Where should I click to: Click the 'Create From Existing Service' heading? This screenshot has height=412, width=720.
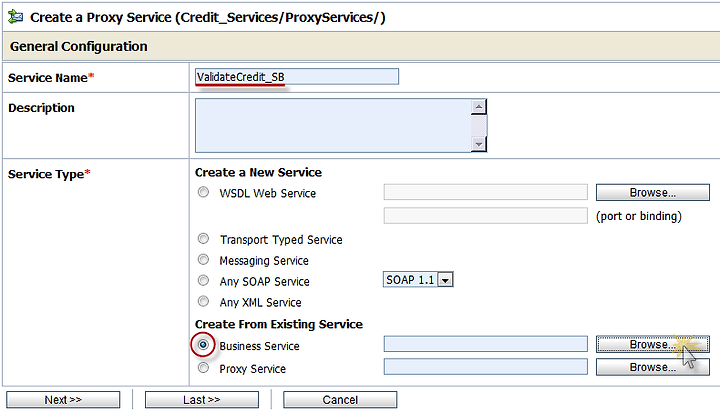click(279, 324)
